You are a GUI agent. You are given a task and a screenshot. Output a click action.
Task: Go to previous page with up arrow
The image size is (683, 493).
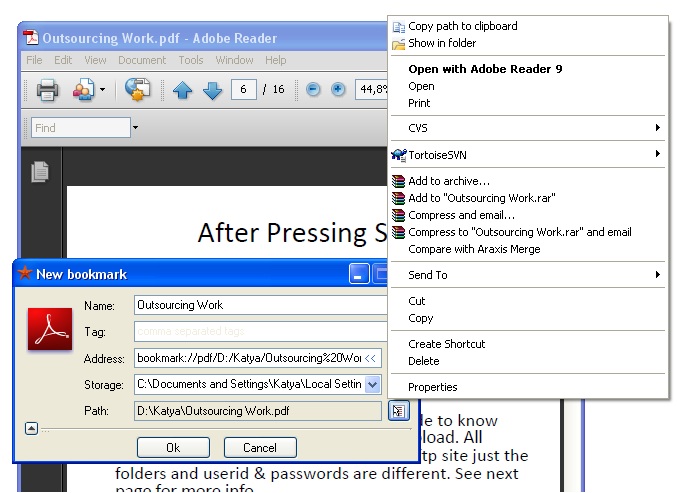pos(183,90)
